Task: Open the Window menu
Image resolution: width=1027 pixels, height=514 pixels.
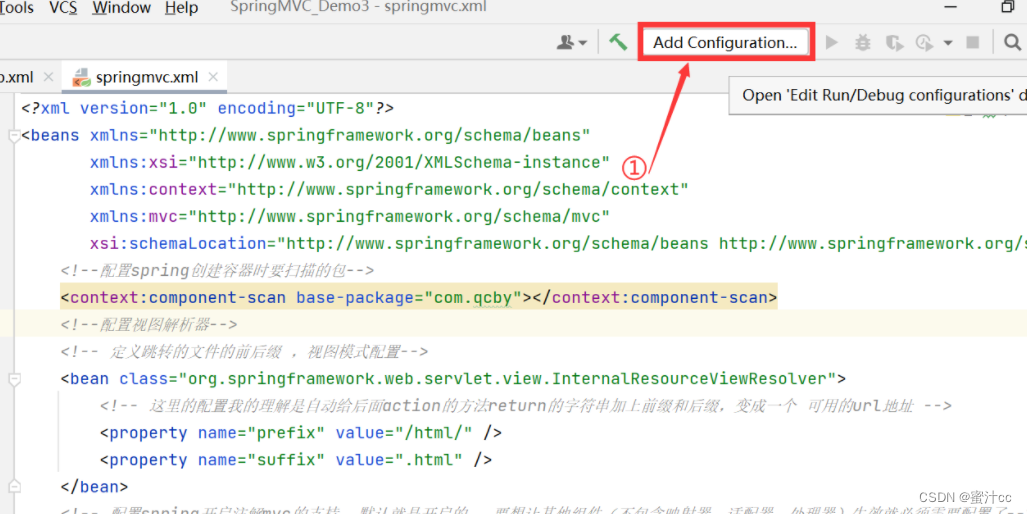Action: (121, 8)
